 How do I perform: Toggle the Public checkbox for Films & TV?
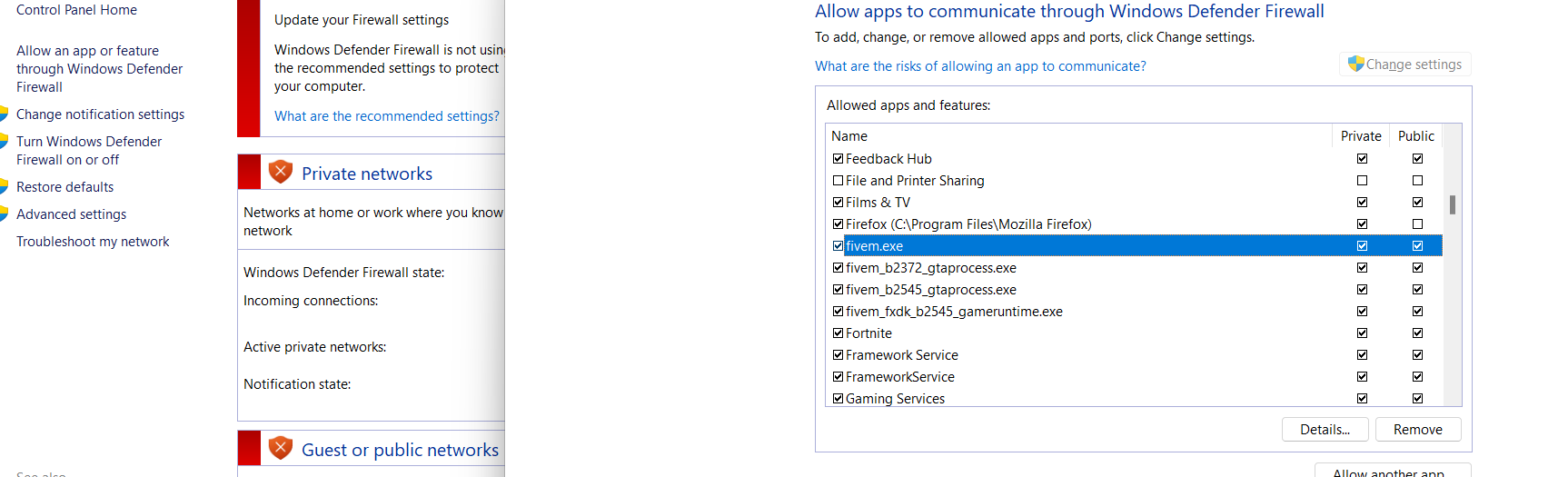click(1417, 203)
